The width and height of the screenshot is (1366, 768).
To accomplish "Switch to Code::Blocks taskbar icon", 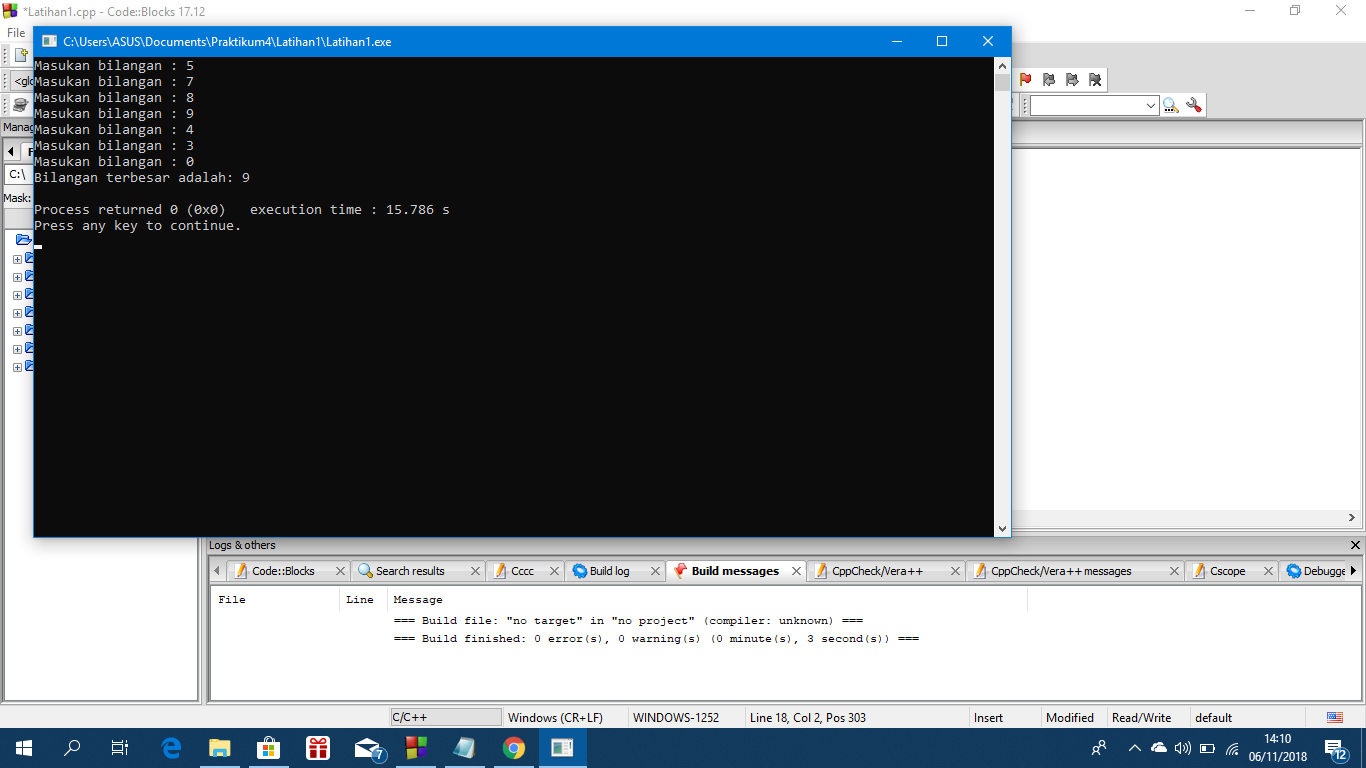I will [416, 748].
